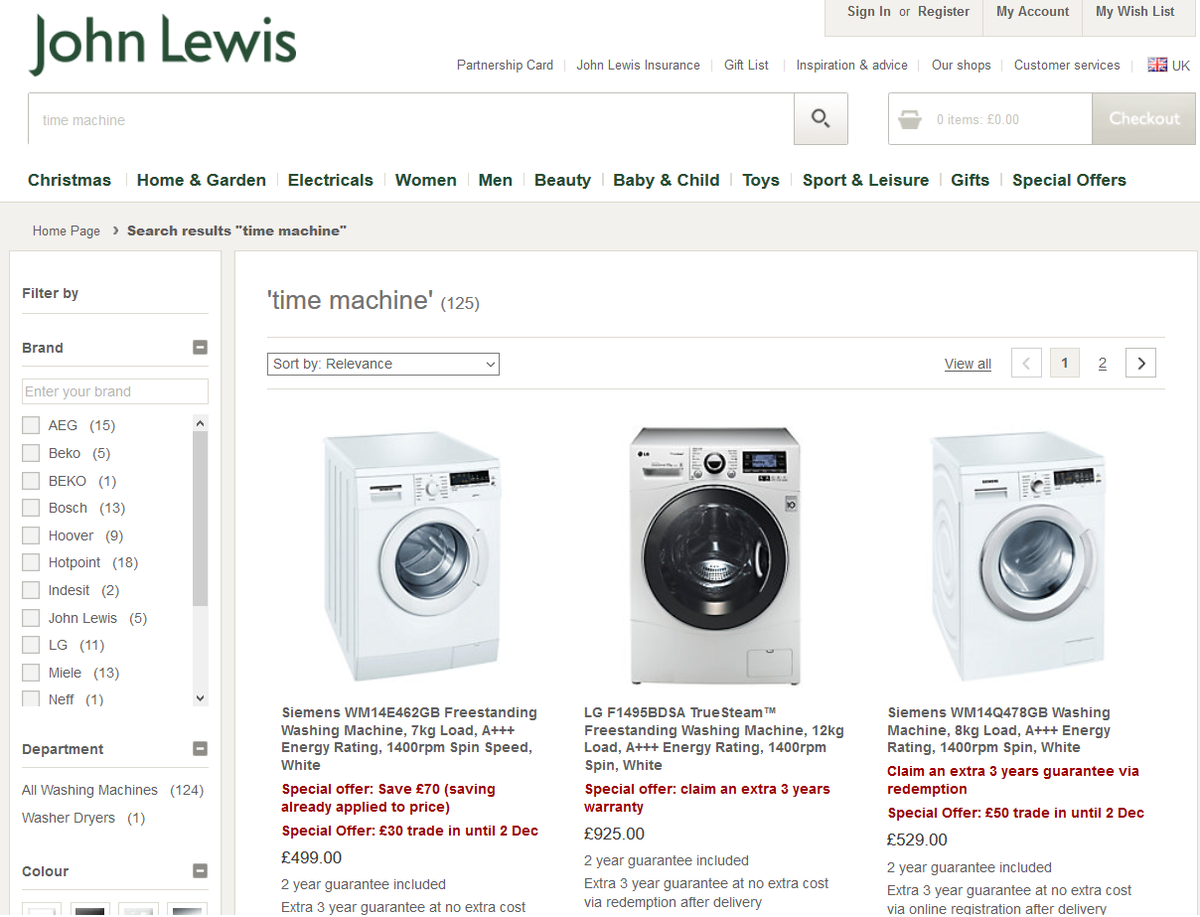This screenshot has height=917, width=1200.
Task: Collapse the Colour filter section
Action: 200,871
